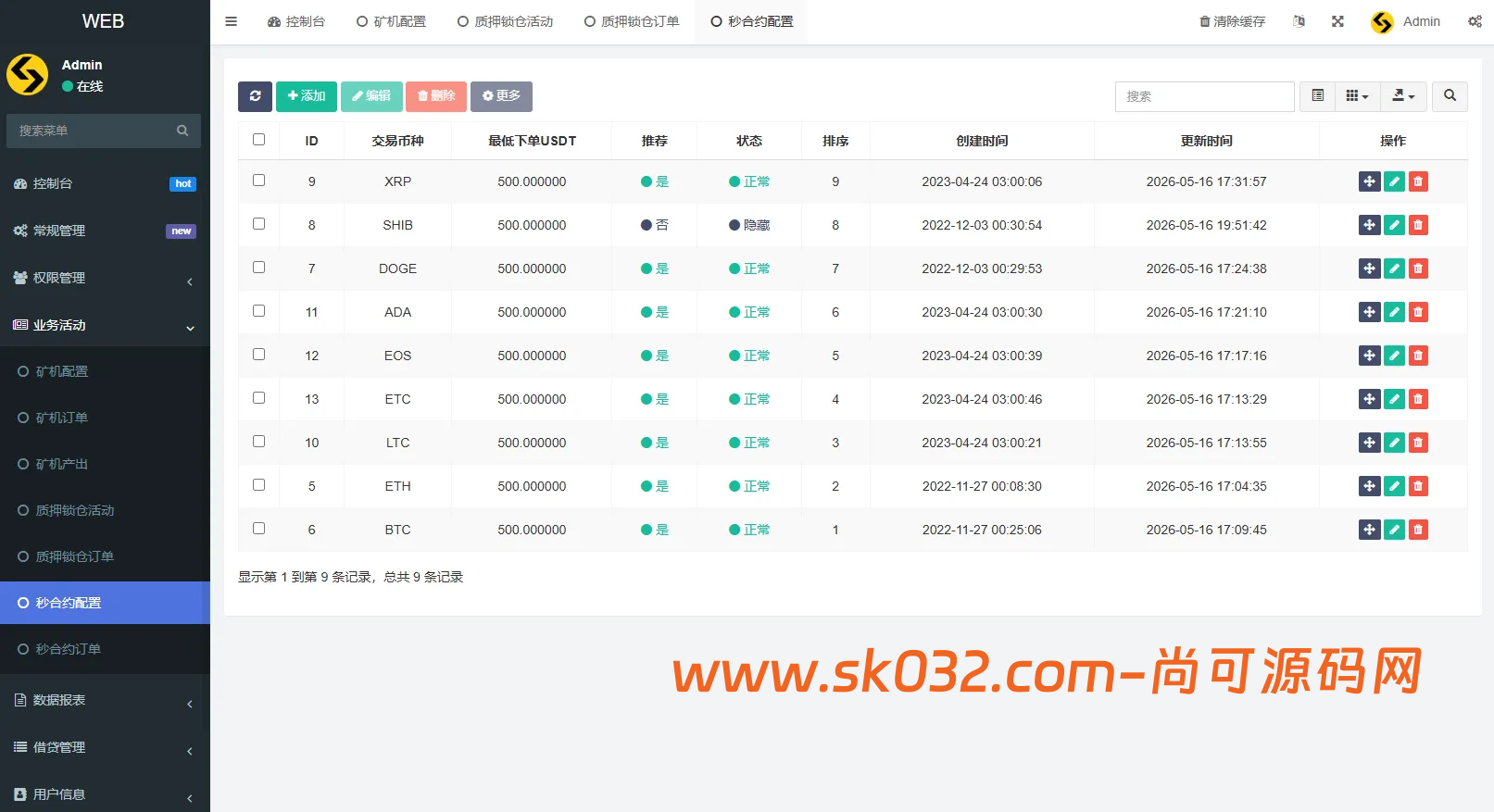Click the drag-sort icon for LTC row
The width and height of the screenshot is (1494, 812).
1369,443
